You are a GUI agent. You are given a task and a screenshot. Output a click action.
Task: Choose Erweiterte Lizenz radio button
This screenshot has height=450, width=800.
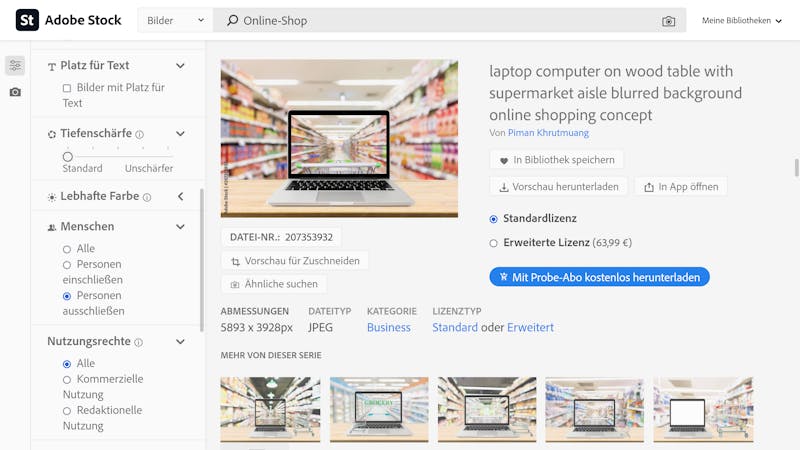coord(493,243)
